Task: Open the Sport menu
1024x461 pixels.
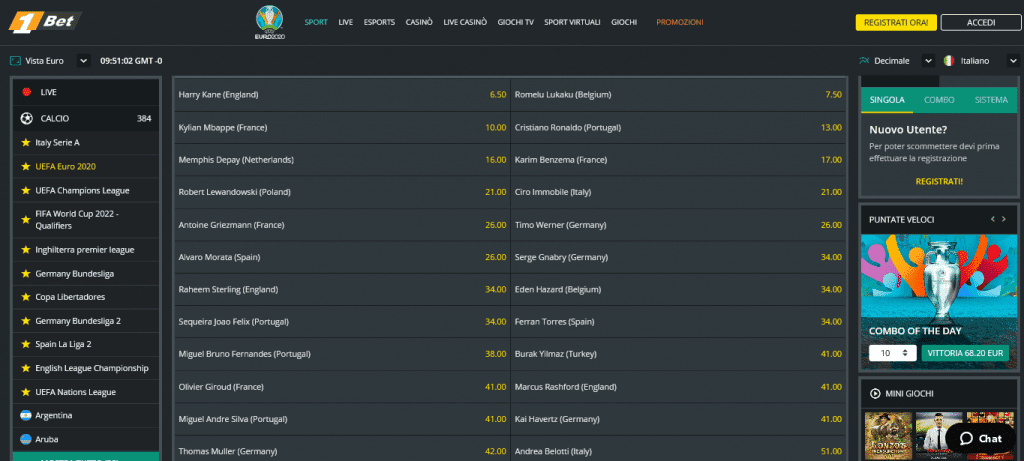Action: point(316,22)
